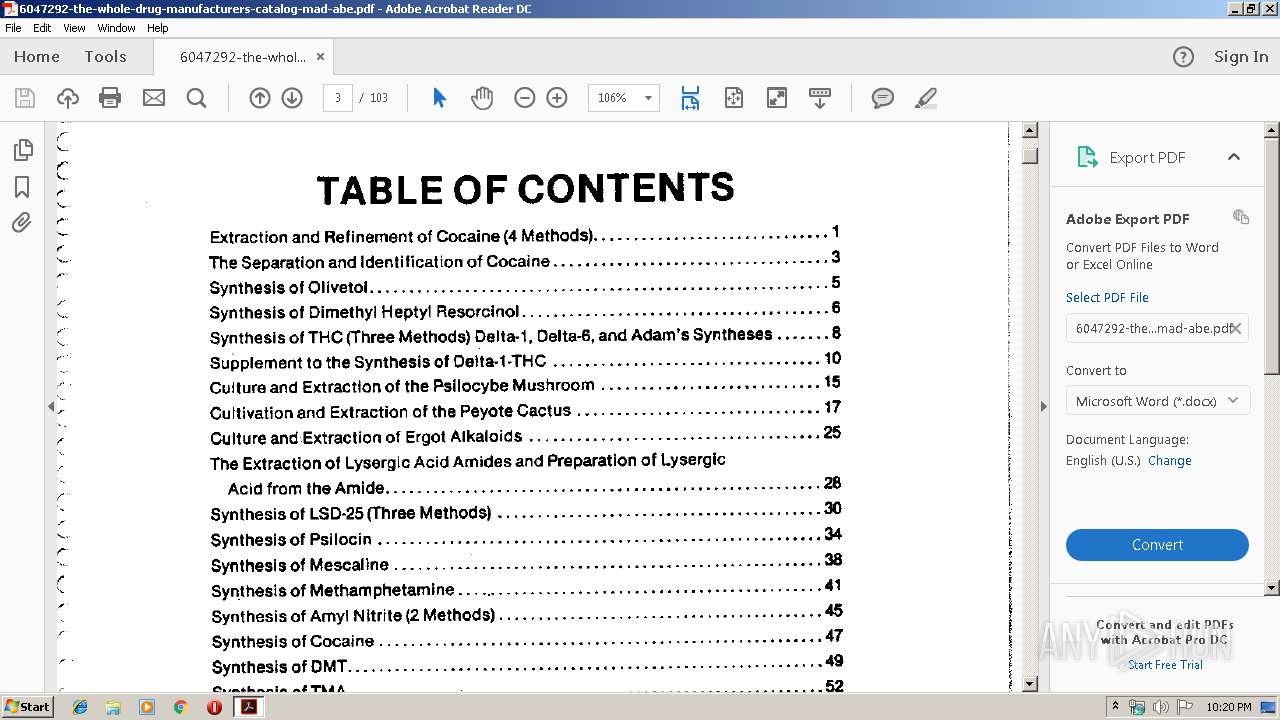Image resolution: width=1280 pixels, height=720 pixels.
Task: Open the Help menu
Action: [158, 28]
